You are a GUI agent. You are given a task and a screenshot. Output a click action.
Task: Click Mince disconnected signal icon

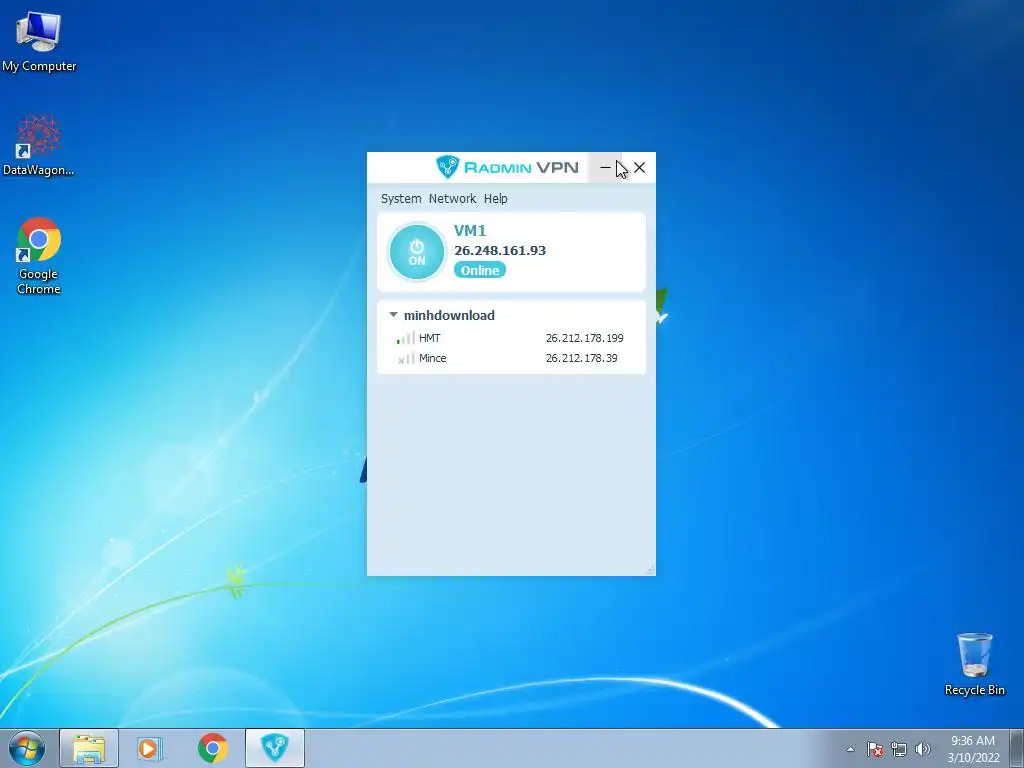click(x=406, y=358)
